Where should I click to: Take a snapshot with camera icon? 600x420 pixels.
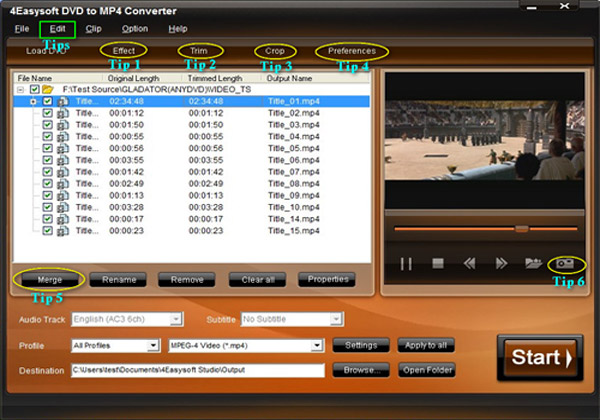pyautogui.click(x=565, y=264)
